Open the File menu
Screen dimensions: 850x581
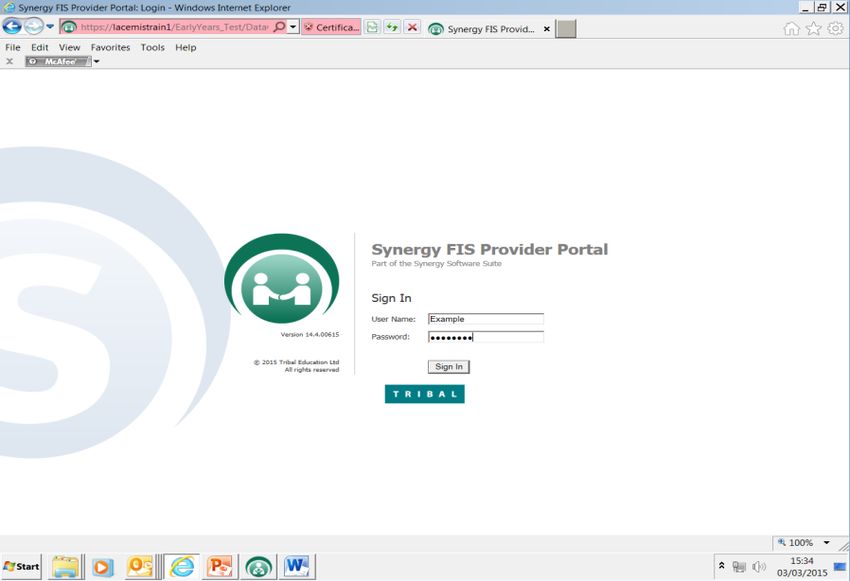[13, 47]
